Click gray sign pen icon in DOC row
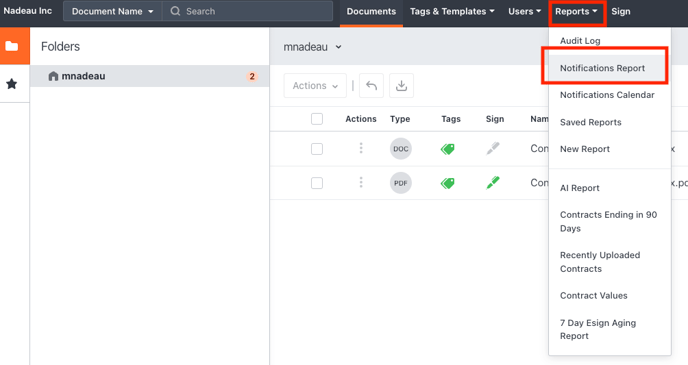The height and width of the screenshot is (365, 688). [493, 148]
